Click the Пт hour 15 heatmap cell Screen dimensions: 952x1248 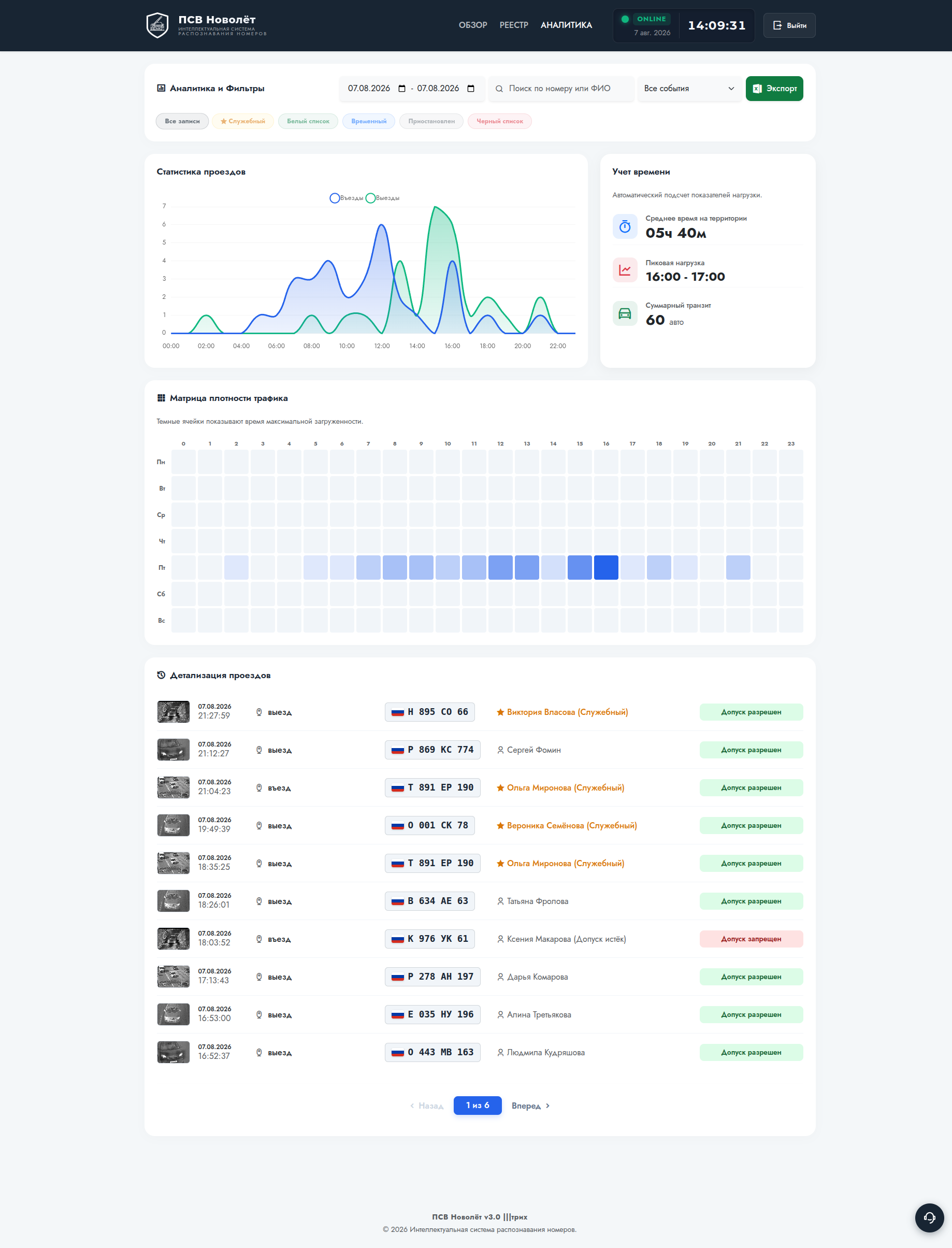click(580, 567)
